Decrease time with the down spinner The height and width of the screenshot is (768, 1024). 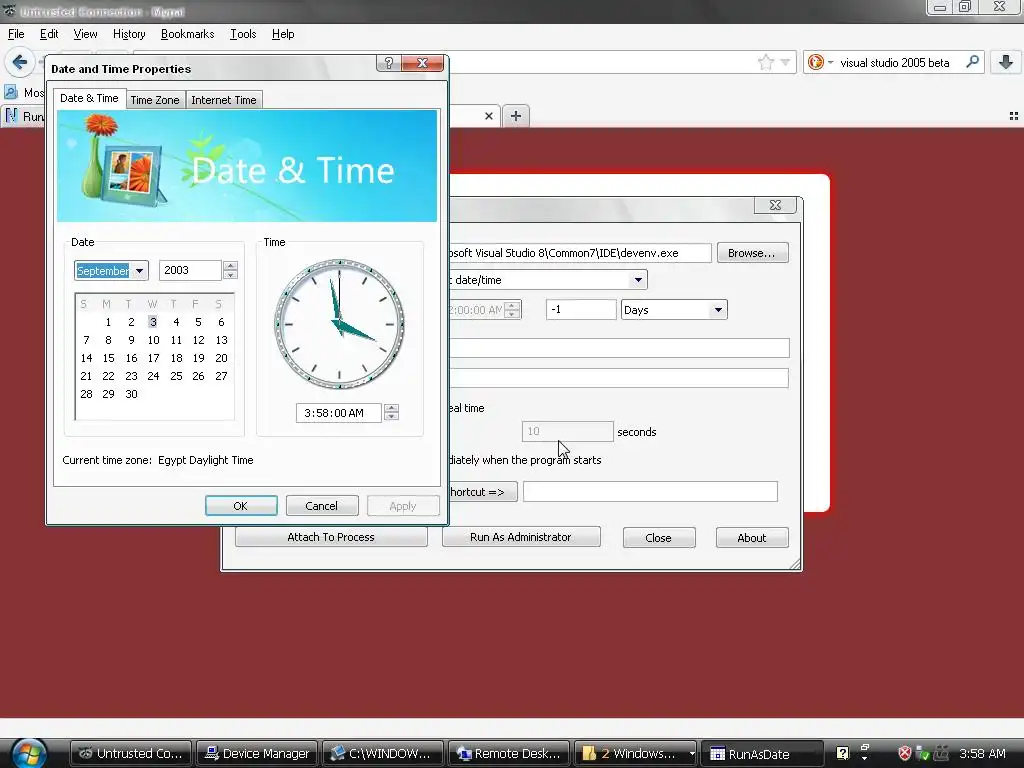(x=391, y=417)
